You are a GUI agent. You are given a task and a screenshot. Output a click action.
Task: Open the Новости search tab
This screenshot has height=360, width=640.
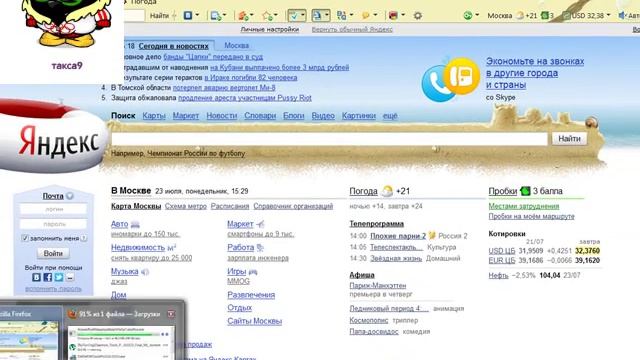coord(222,116)
